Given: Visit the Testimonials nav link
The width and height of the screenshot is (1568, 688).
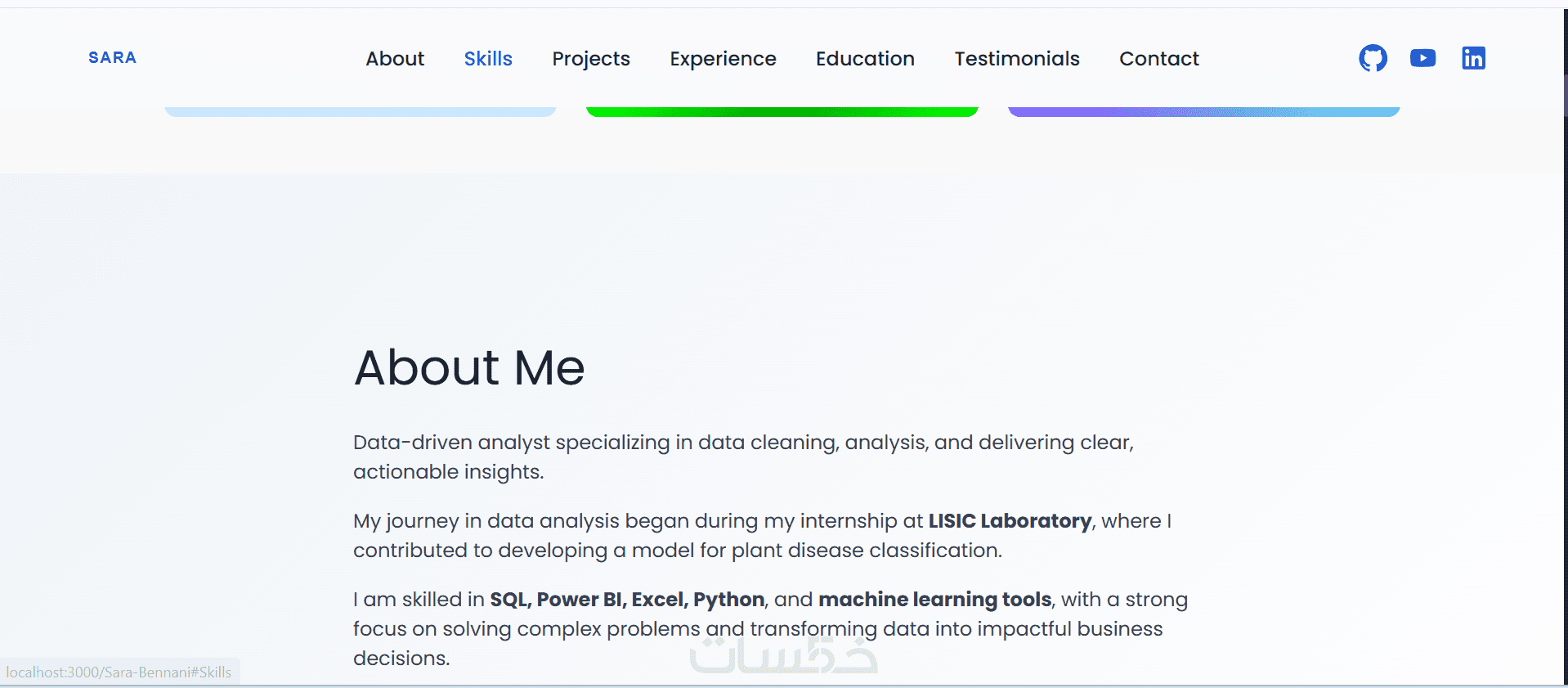Looking at the screenshot, I should pyautogui.click(x=1017, y=59).
